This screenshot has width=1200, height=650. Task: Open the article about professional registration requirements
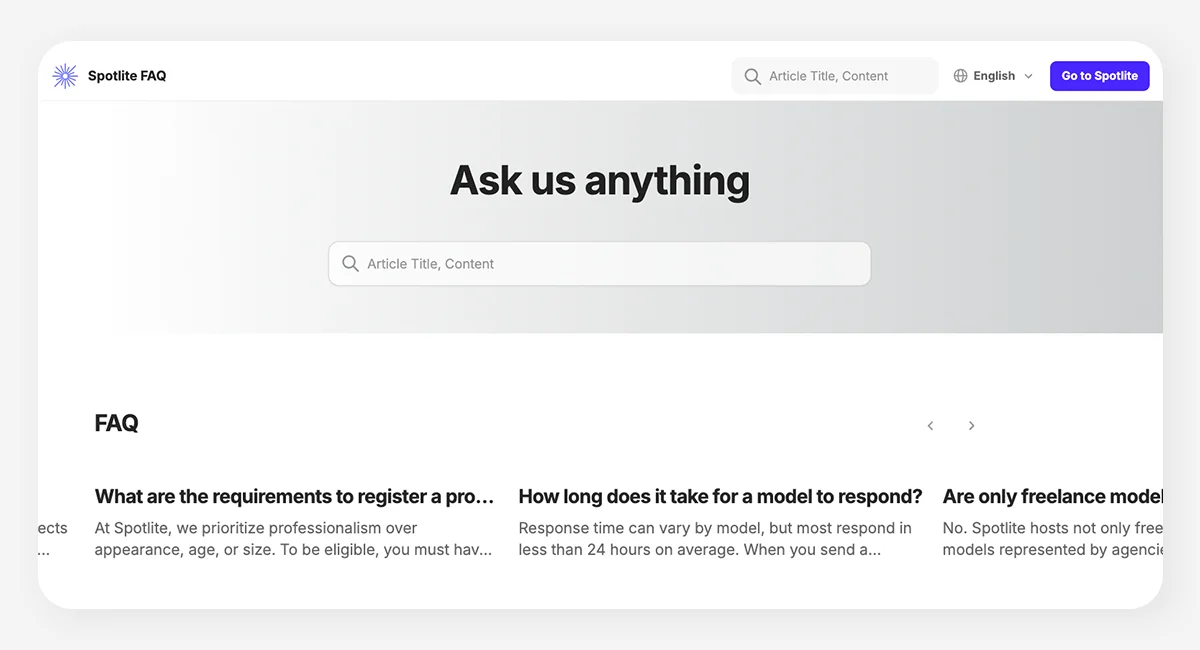click(x=293, y=520)
